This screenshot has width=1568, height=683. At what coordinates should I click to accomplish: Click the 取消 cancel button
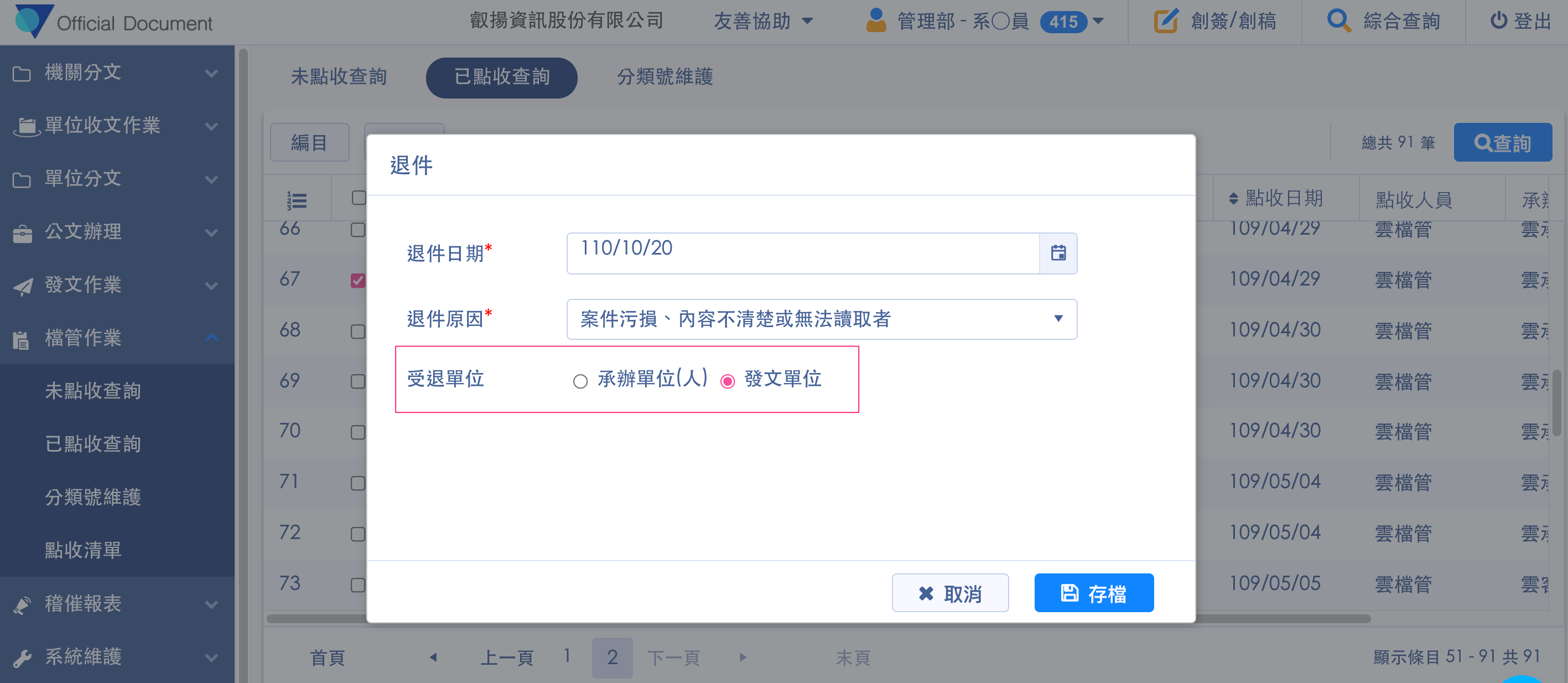coord(949,592)
